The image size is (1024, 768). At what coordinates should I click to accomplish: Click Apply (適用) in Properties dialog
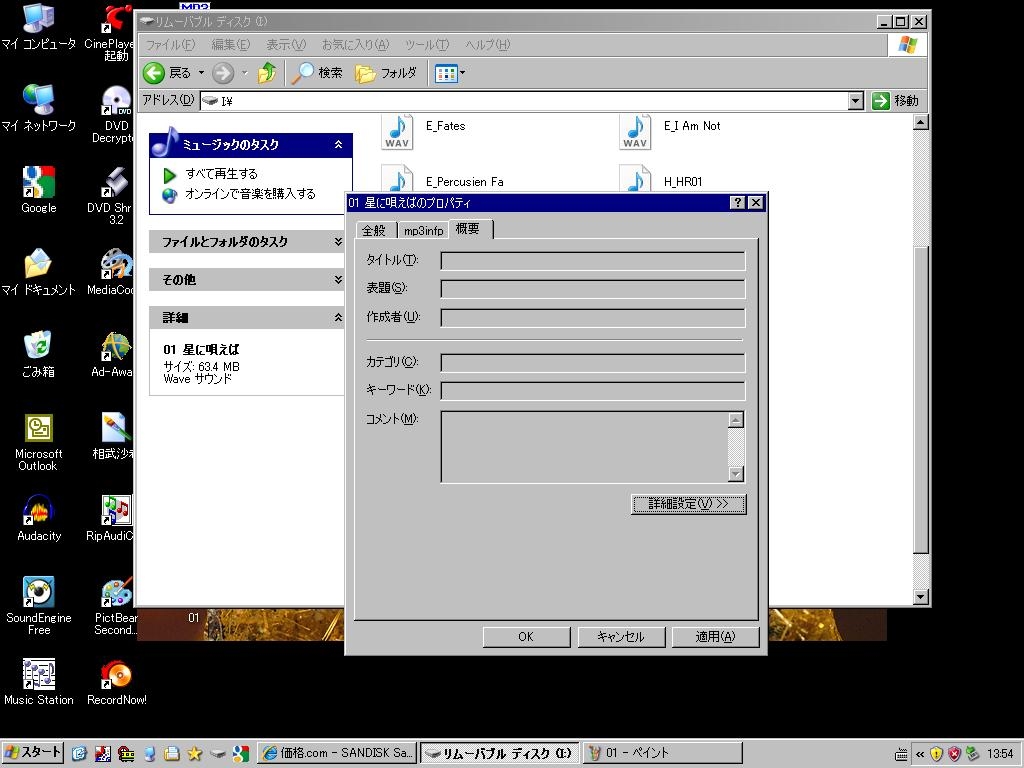(715, 637)
